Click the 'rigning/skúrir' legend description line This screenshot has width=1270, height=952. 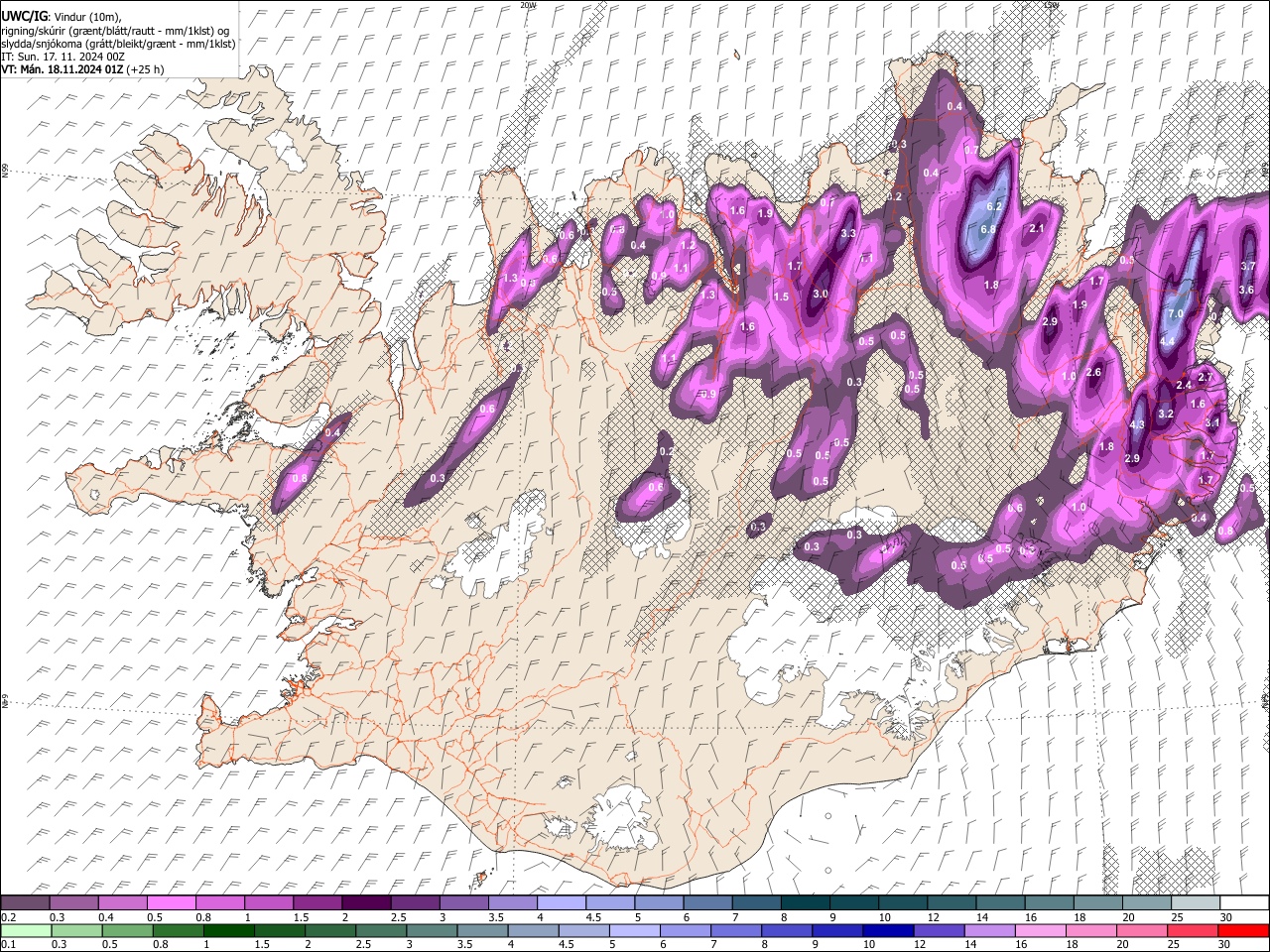coord(115,30)
